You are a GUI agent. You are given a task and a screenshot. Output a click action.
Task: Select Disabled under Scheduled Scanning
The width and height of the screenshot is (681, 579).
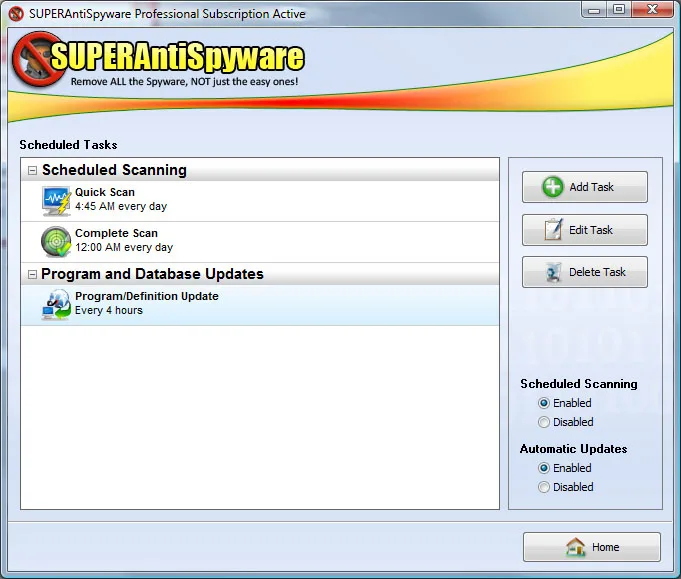click(x=543, y=422)
